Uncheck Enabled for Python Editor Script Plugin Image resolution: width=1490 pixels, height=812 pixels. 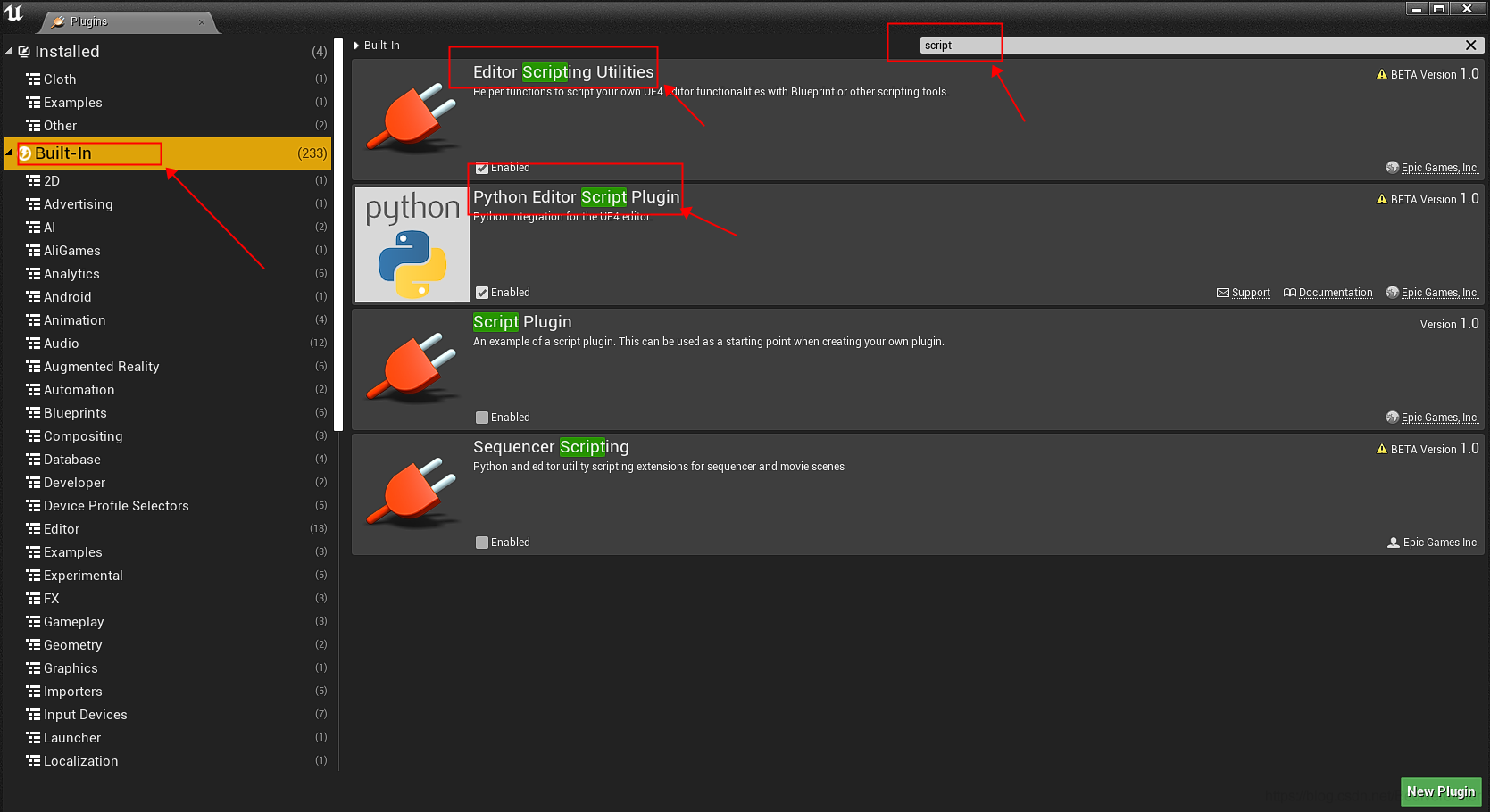482,293
